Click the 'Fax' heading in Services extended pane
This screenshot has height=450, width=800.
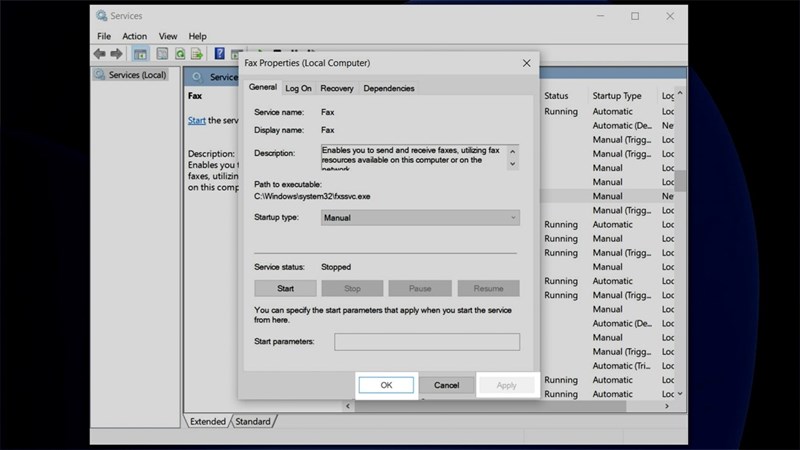195,96
